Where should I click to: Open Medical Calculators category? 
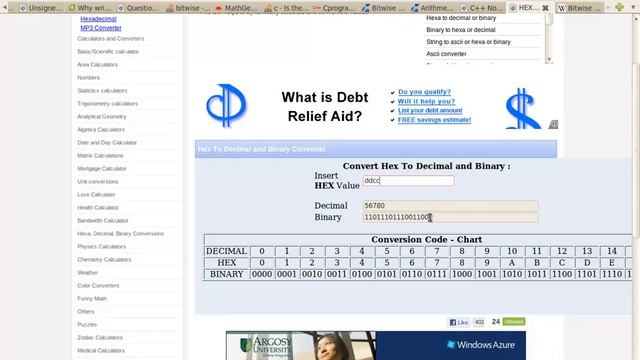pyautogui.click(x=101, y=351)
